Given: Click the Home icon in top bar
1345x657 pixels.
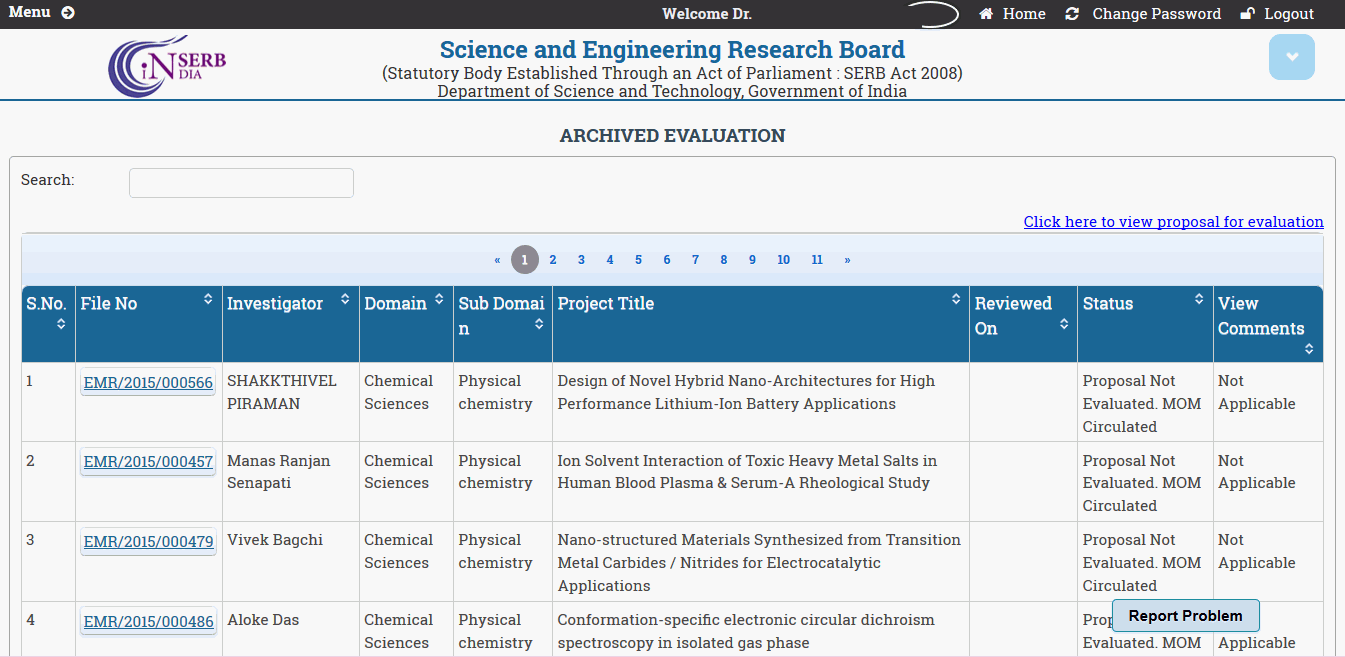Looking at the screenshot, I should coord(986,14).
